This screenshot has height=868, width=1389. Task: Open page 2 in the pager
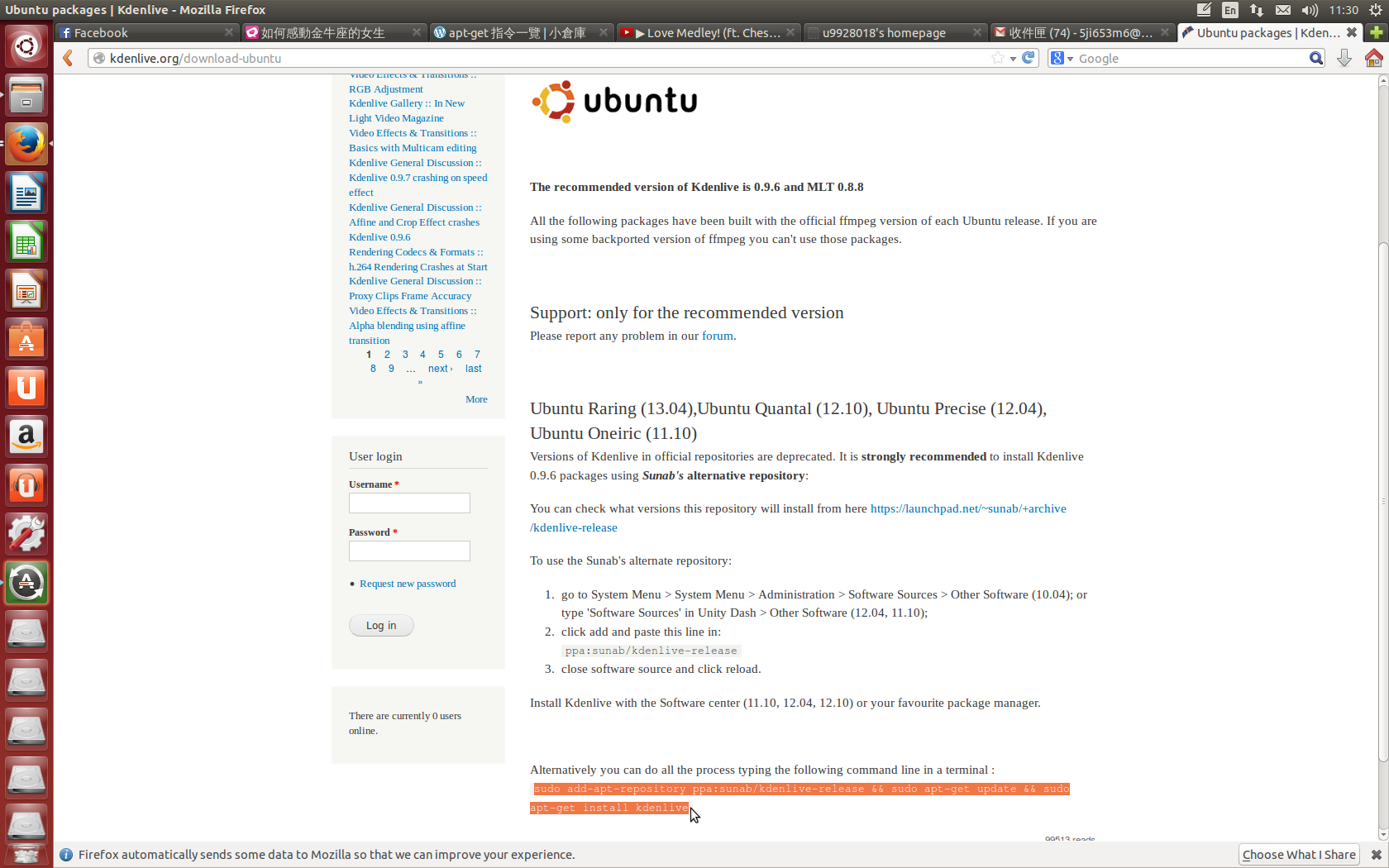pyautogui.click(x=387, y=355)
